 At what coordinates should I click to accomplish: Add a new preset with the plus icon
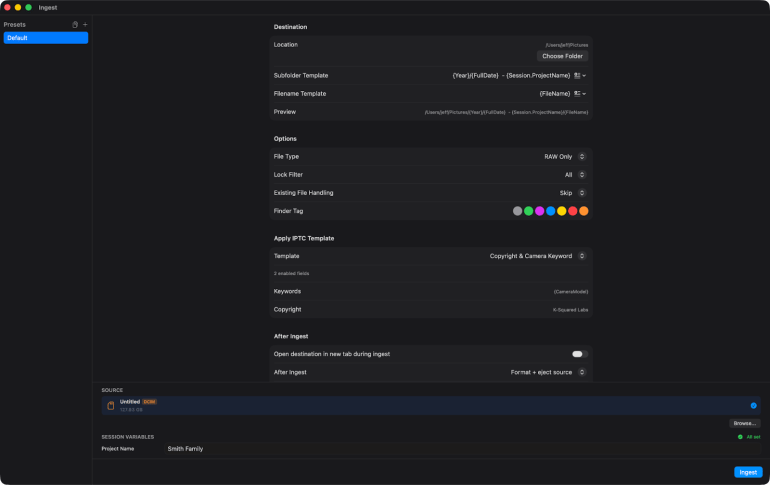click(x=85, y=25)
